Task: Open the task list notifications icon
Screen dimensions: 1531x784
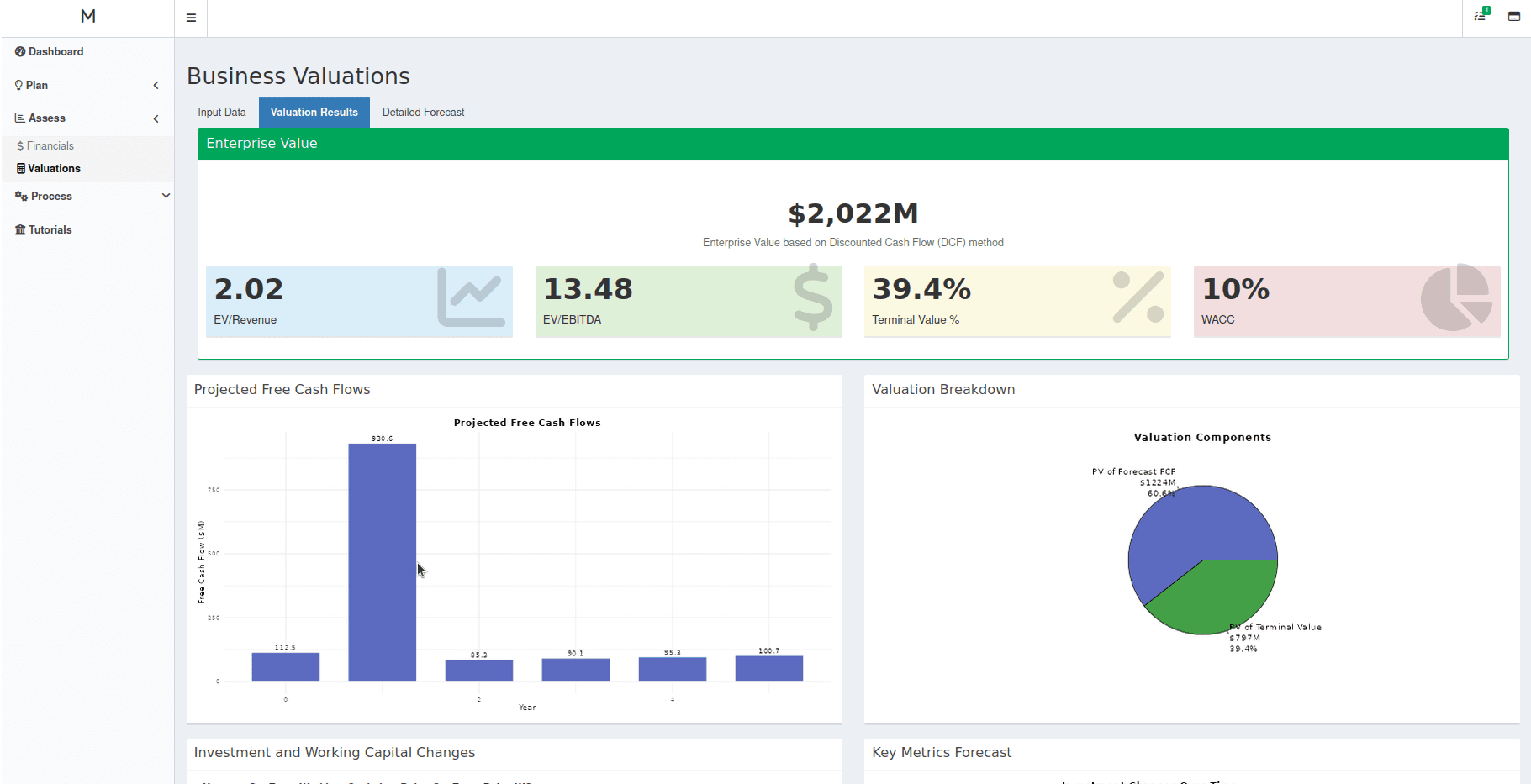Action: coord(1480,16)
